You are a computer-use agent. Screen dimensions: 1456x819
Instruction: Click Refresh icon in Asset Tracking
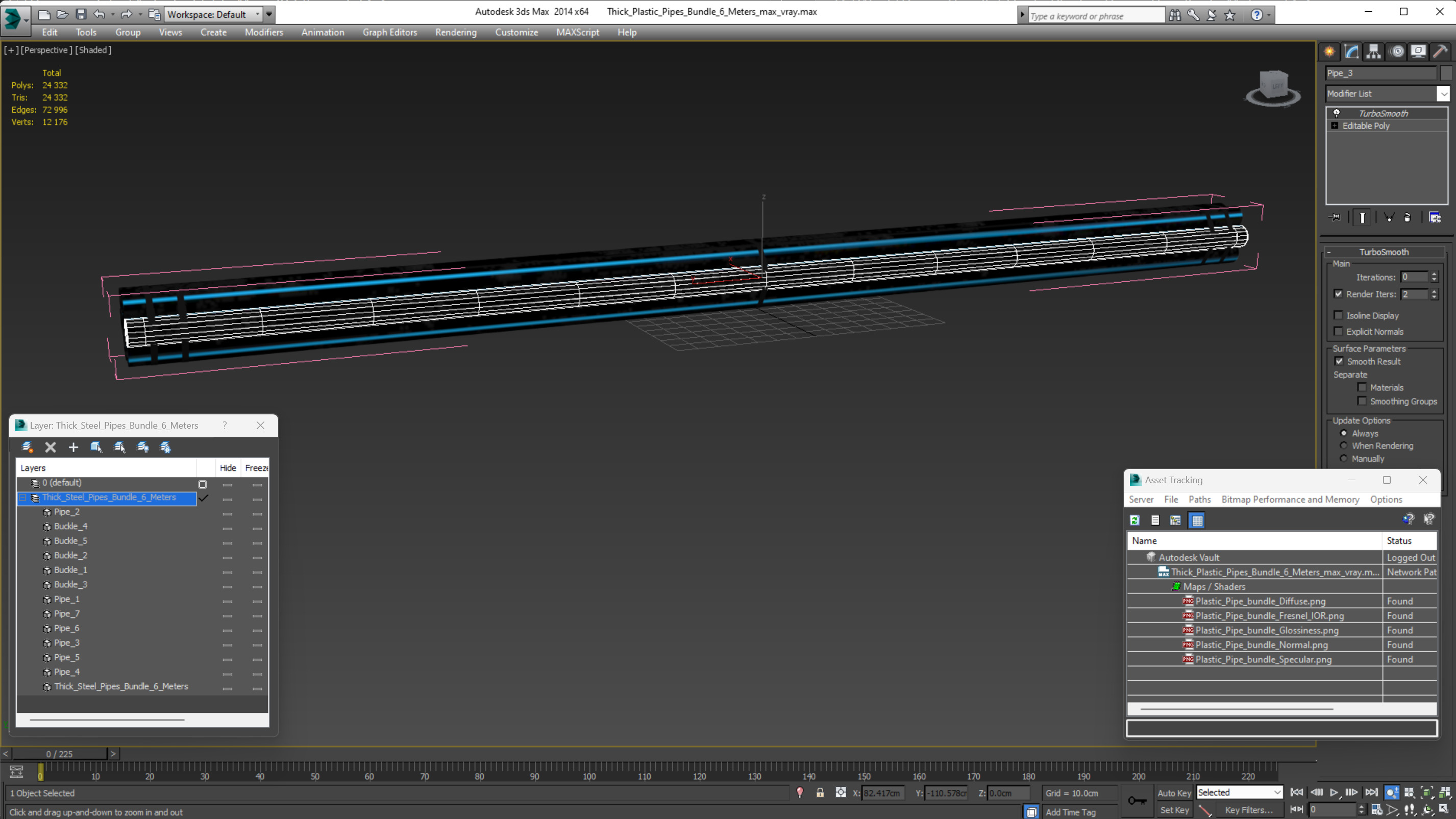click(x=1134, y=520)
